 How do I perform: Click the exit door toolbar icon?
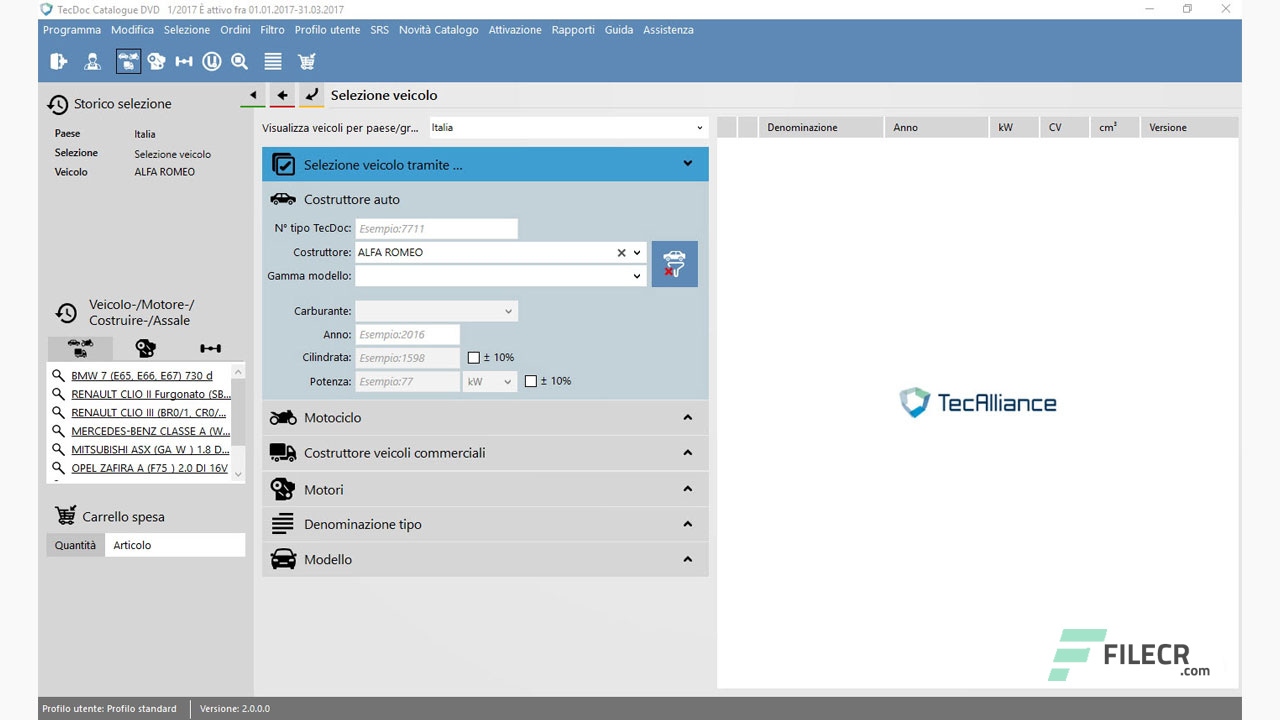[x=59, y=62]
